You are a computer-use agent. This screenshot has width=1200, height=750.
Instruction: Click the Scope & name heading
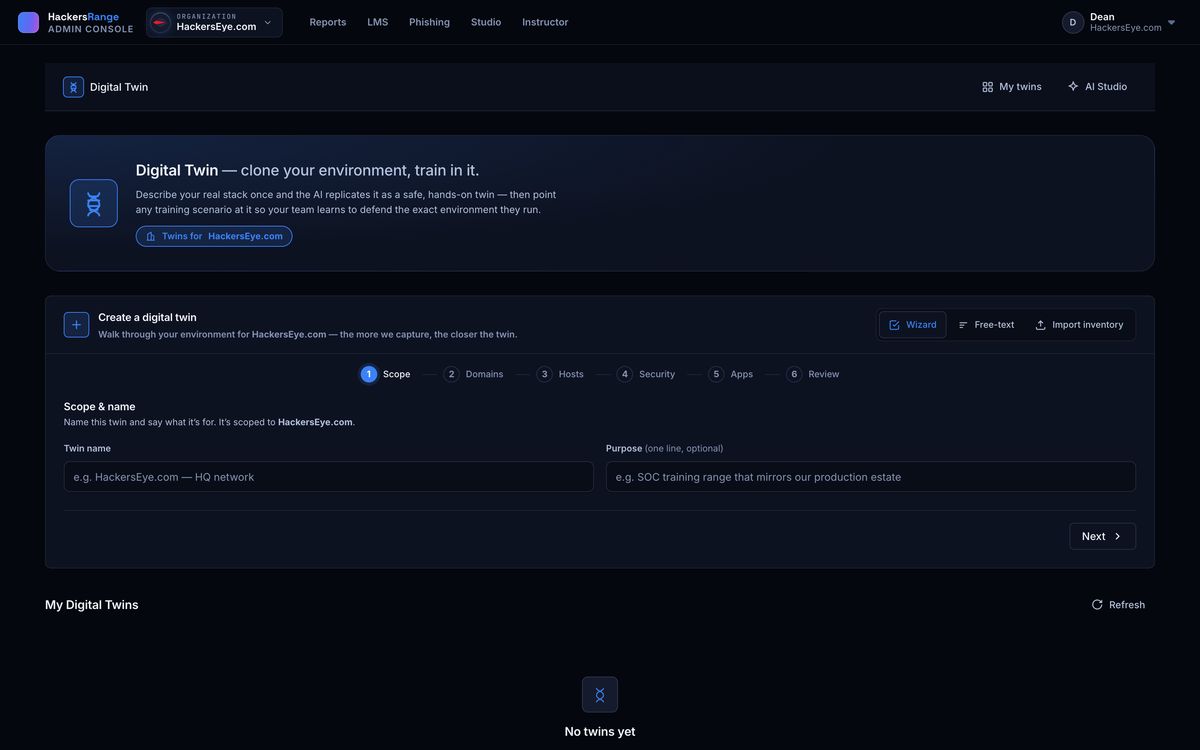[x=100, y=406]
